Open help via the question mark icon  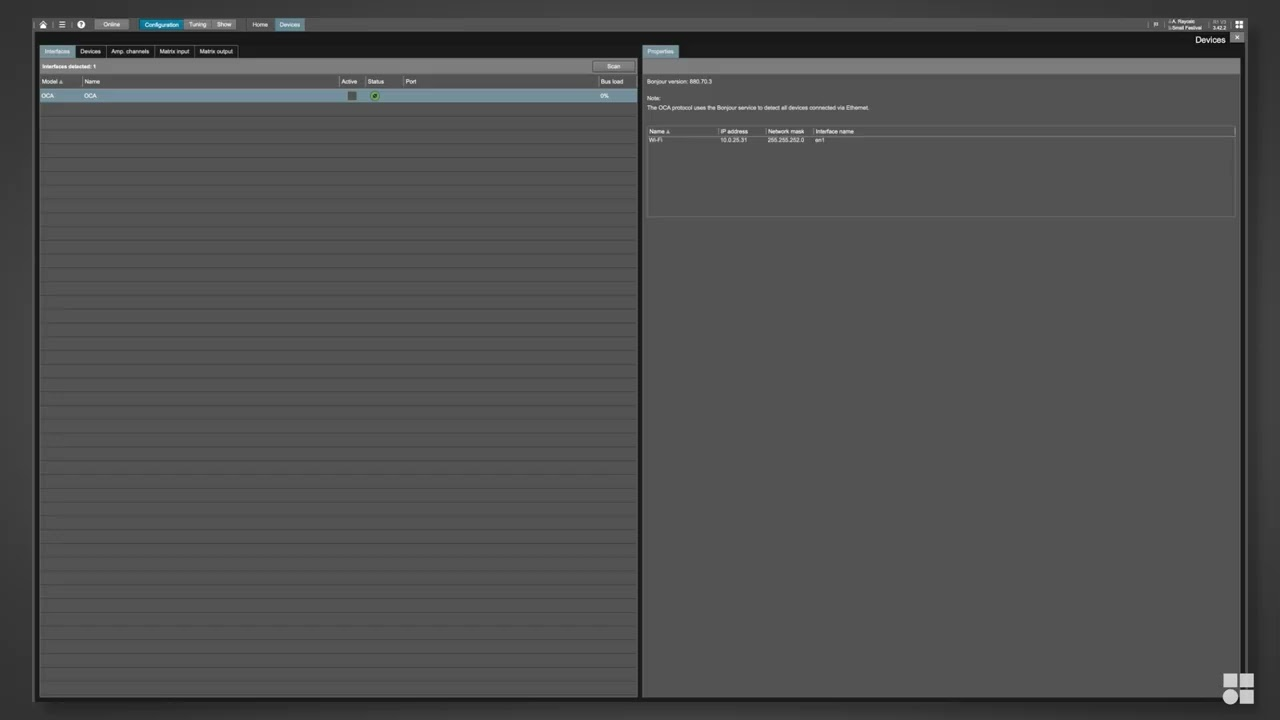81,25
